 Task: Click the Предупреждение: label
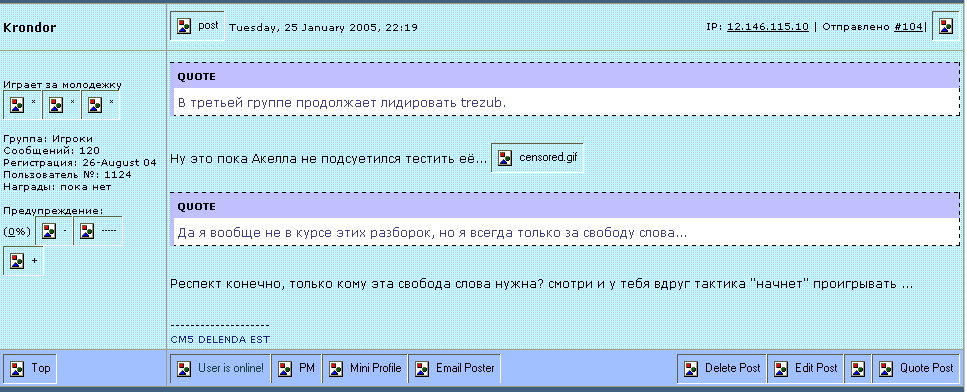pos(53,211)
